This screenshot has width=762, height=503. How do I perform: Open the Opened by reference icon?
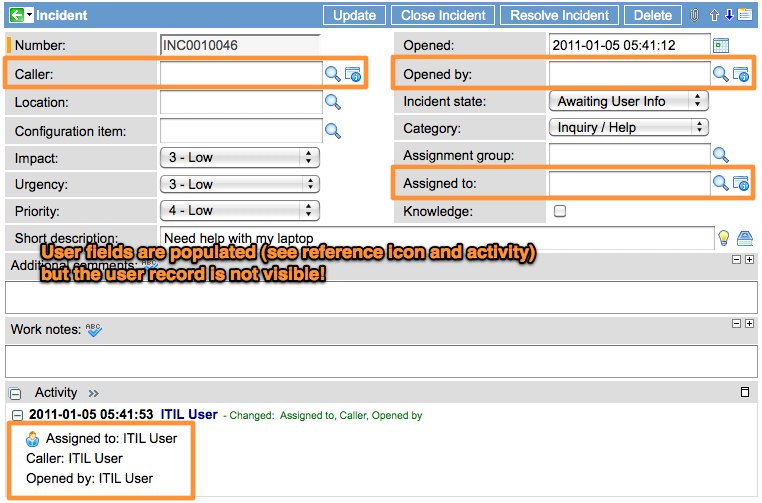(x=741, y=74)
